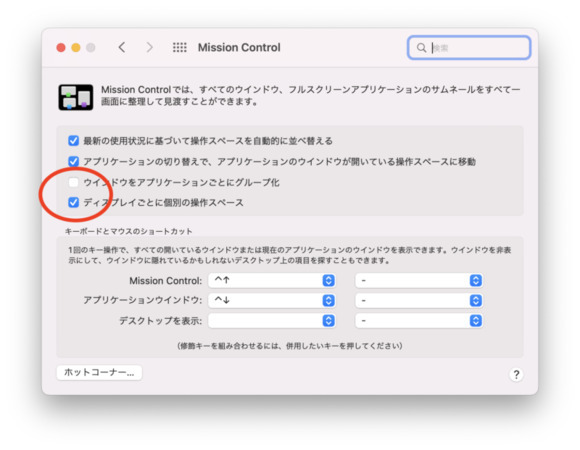Viewport: 580px width, 450px height.
Task: Open アプリケーションウインドウ keyboard shortcut dropdown
Action: pyautogui.click(x=272, y=300)
